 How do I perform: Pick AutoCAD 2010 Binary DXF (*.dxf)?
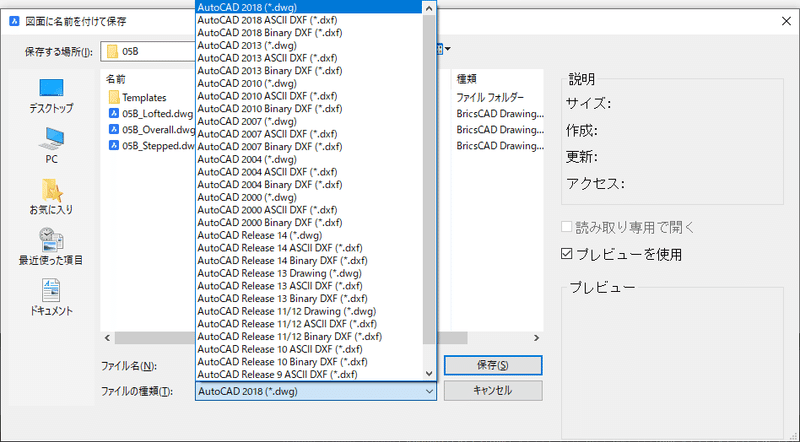[x=309, y=109]
